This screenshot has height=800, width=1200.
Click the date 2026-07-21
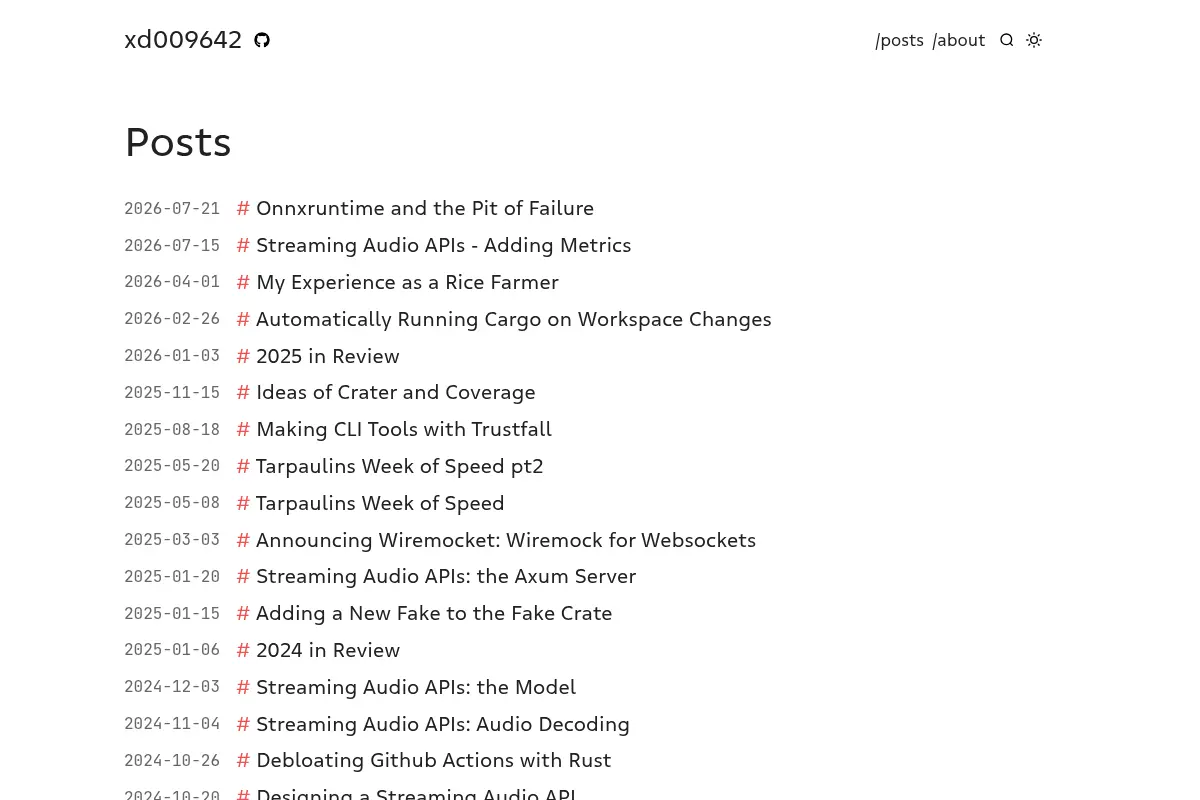[x=172, y=209]
